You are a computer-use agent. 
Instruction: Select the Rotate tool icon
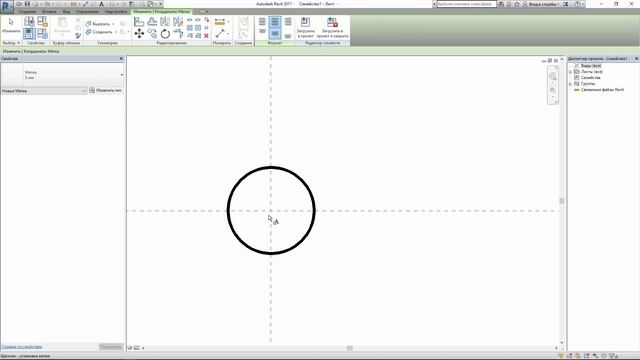165,33
